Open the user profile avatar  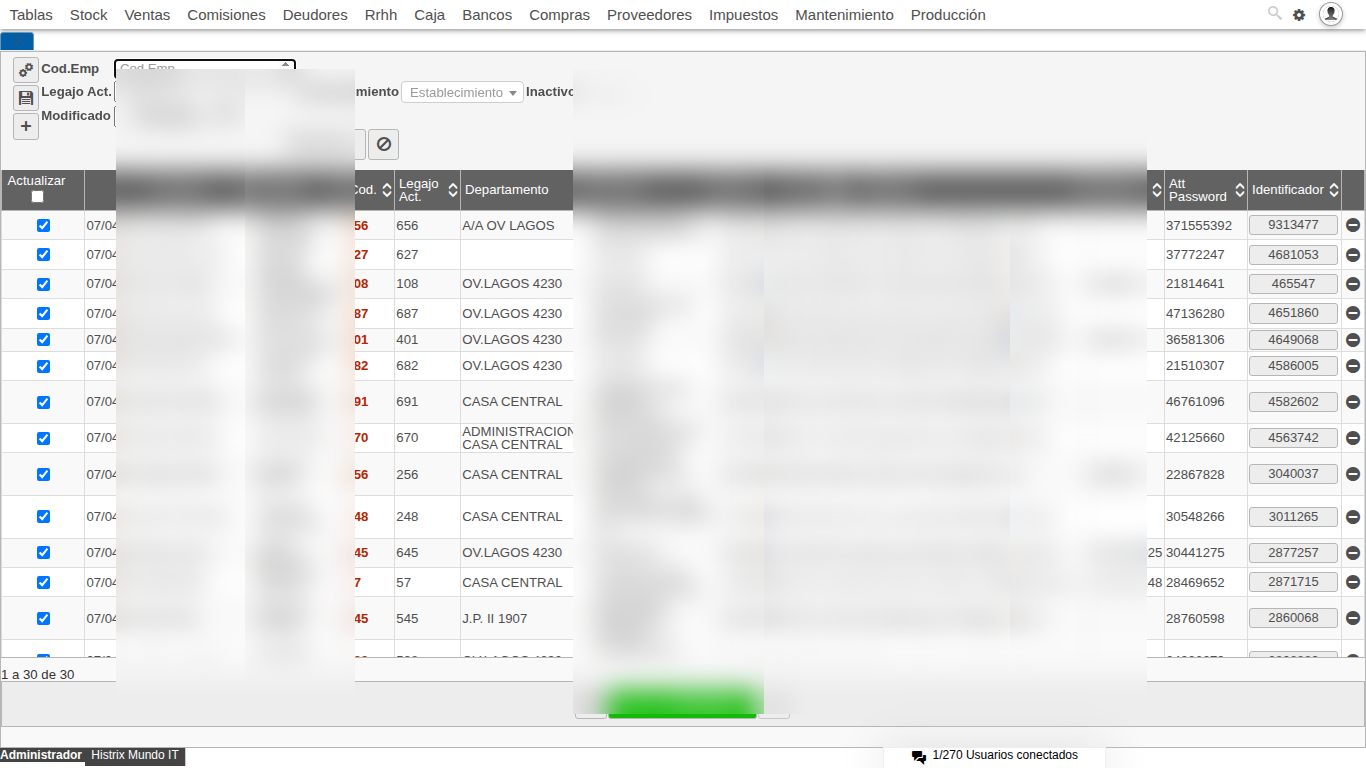click(x=1331, y=14)
